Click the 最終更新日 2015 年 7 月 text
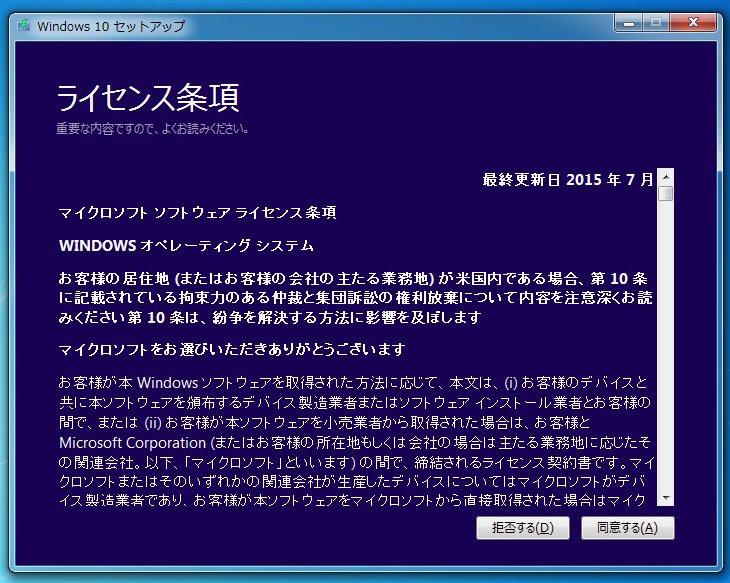 point(568,179)
